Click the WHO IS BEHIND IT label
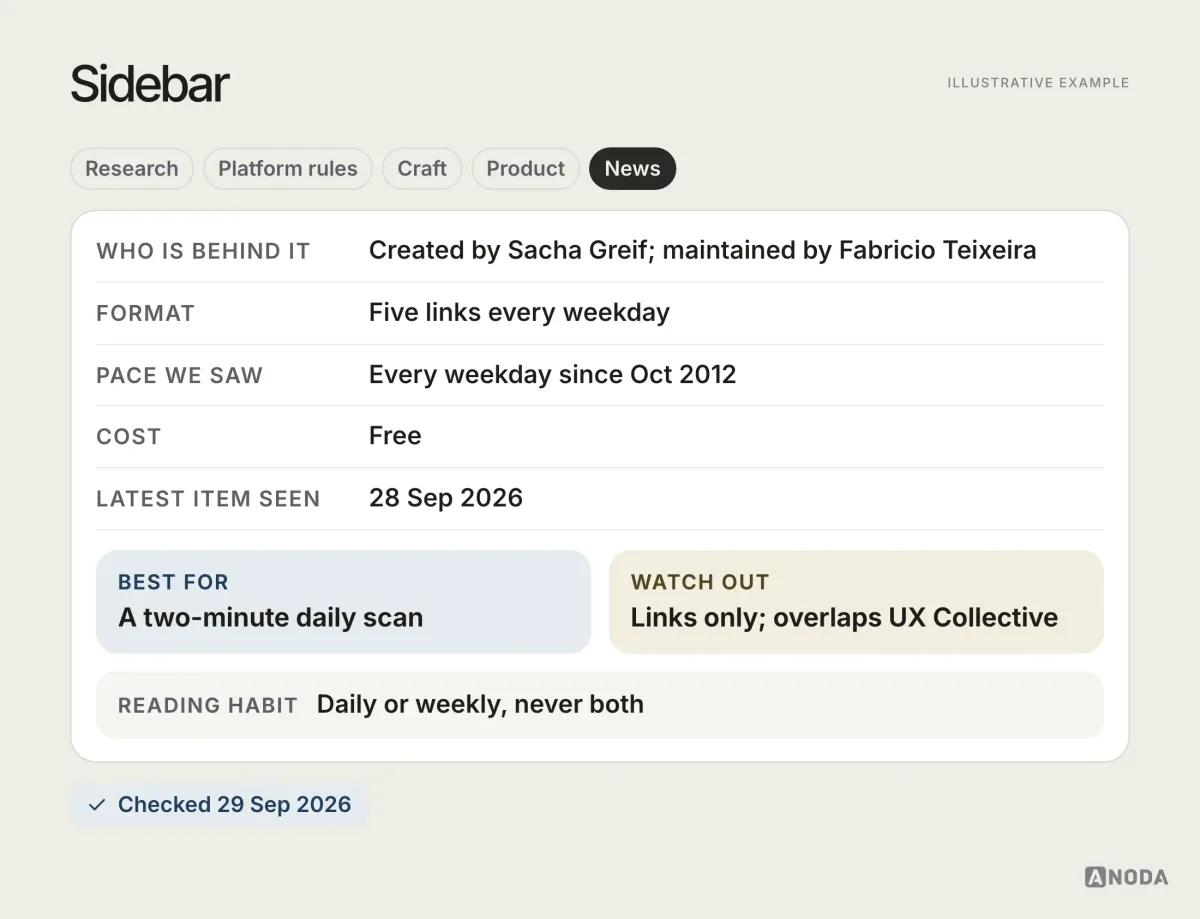This screenshot has height=919, width=1200. click(203, 251)
